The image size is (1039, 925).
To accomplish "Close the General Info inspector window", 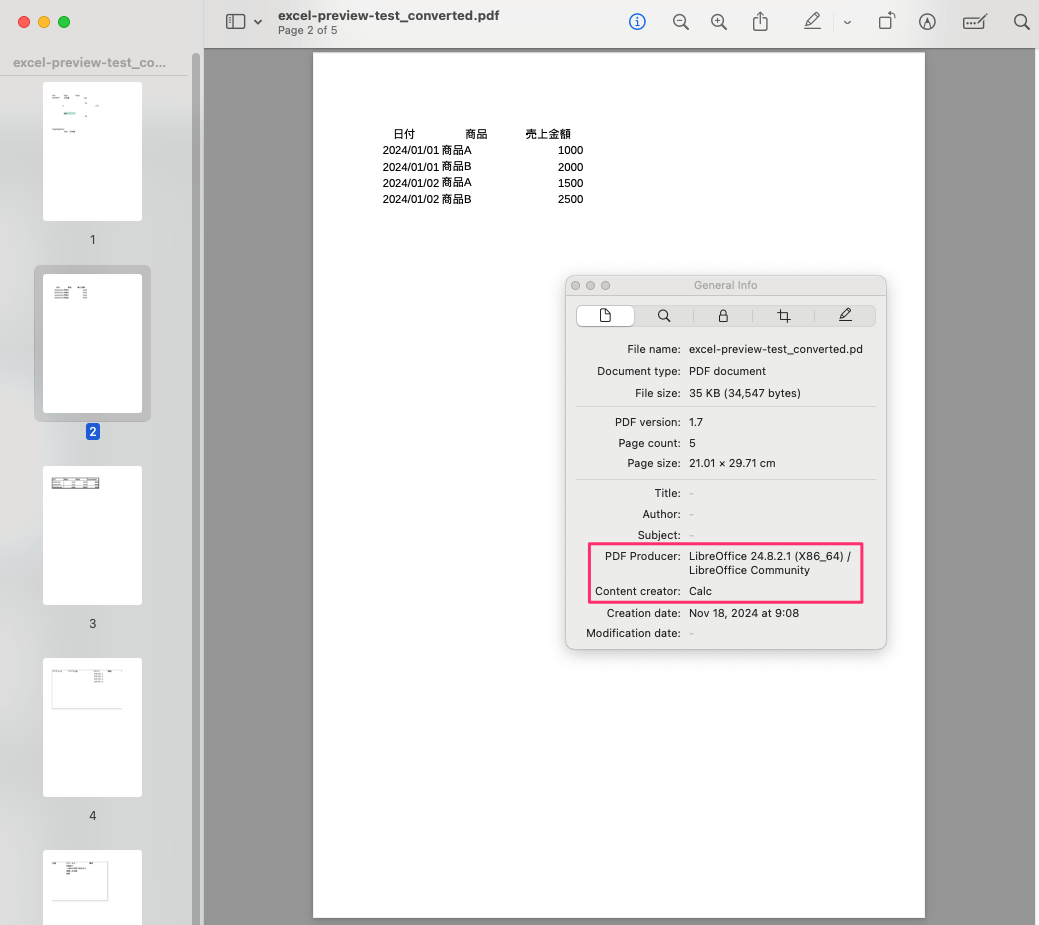I will point(575,286).
